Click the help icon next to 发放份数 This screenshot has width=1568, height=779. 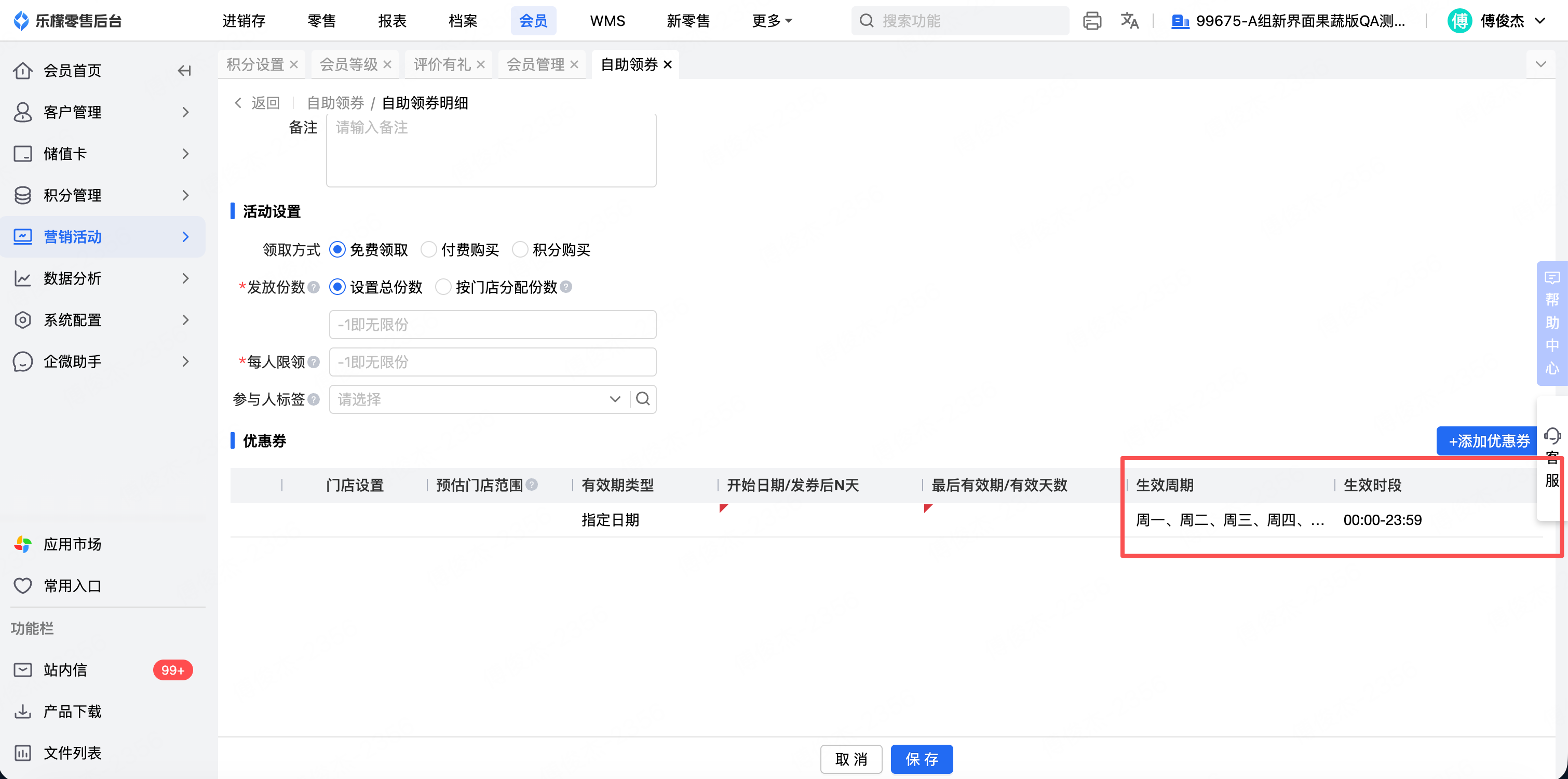[314, 288]
